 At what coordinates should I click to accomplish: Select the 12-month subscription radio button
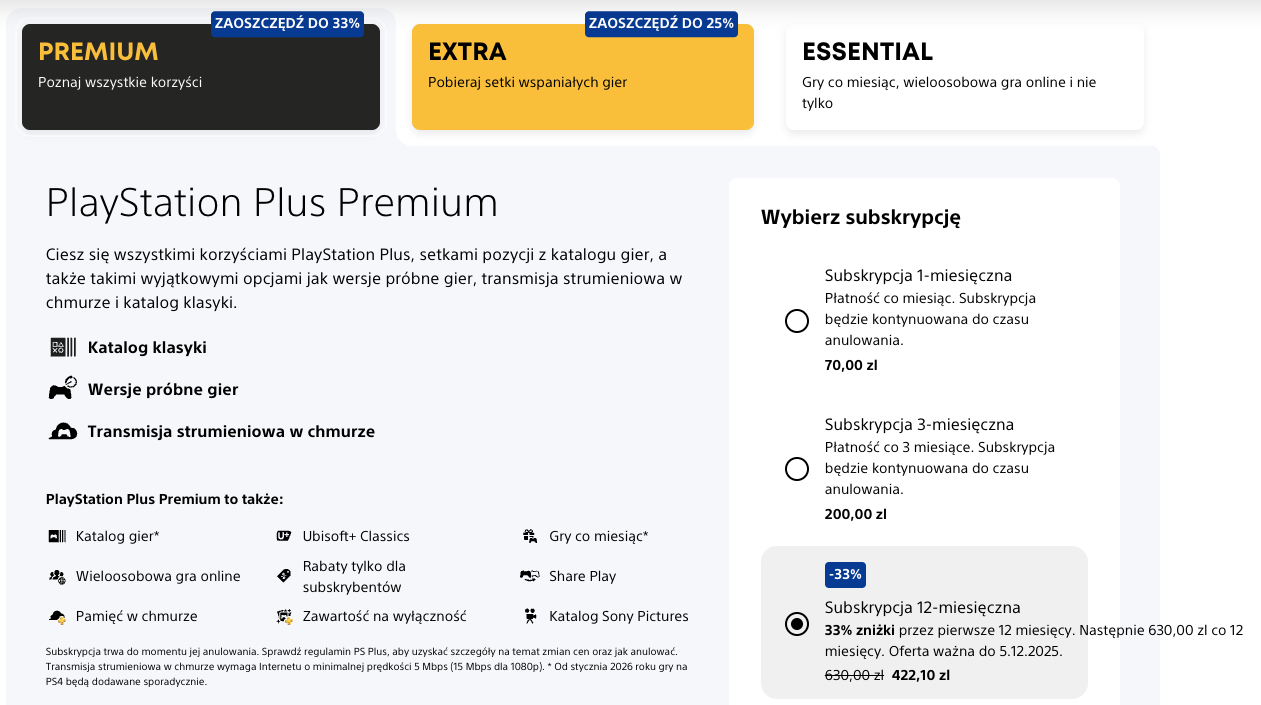pyautogui.click(x=797, y=624)
